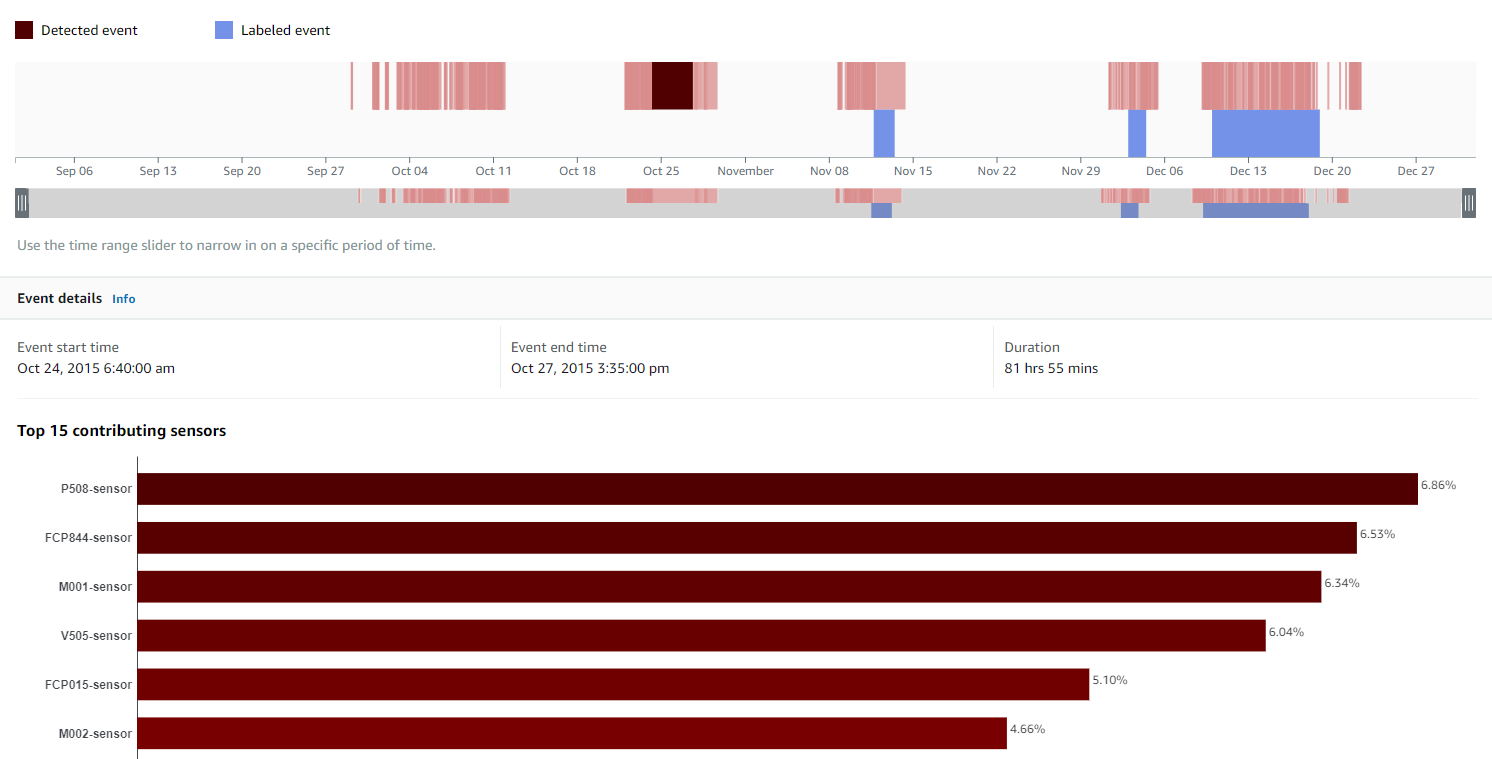This screenshot has width=1492, height=759.
Task: Click the "Dec 27" timeline axis label
Action: pyautogui.click(x=1416, y=171)
